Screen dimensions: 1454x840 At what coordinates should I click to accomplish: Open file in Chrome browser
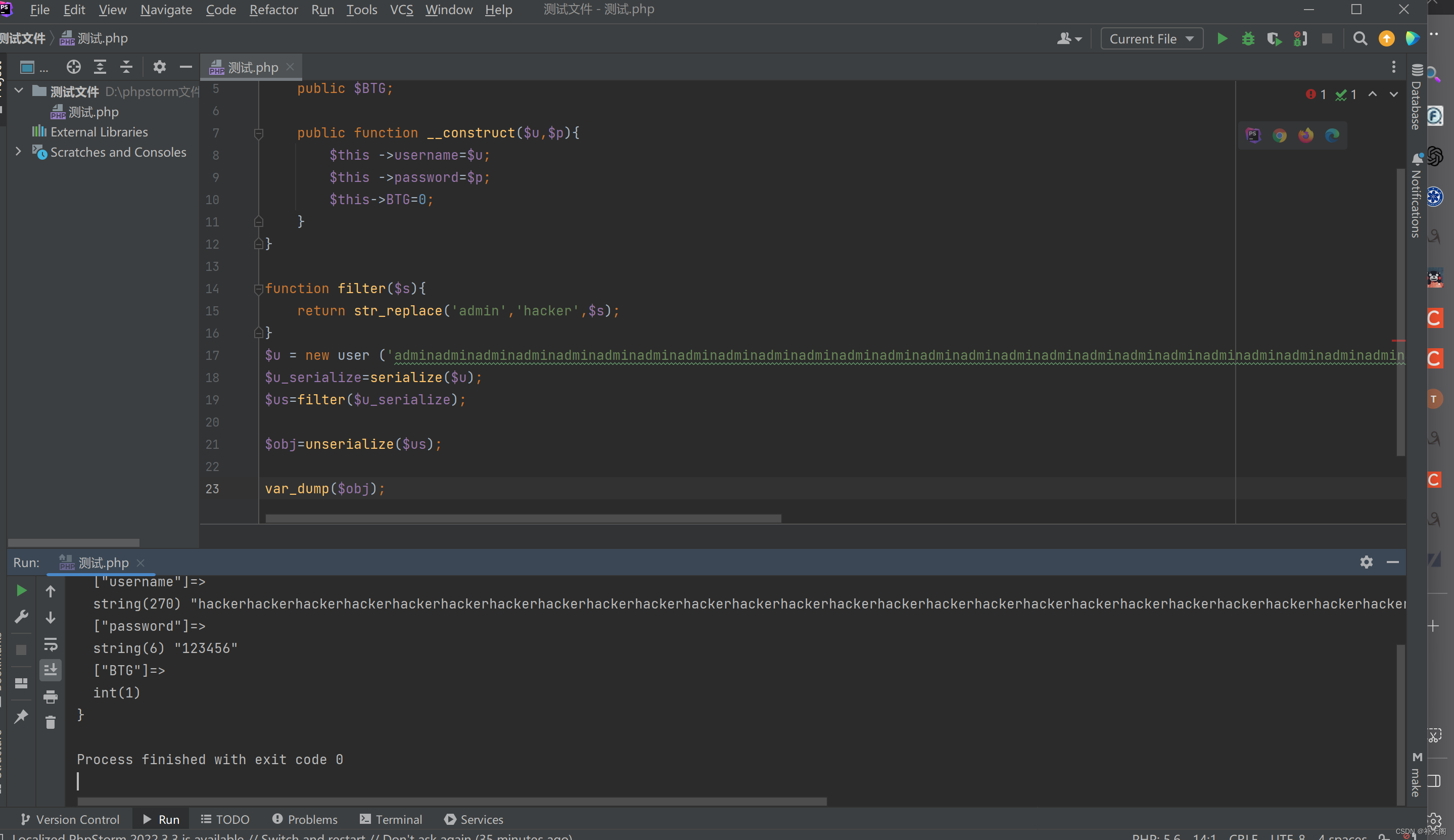[x=1279, y=135]
